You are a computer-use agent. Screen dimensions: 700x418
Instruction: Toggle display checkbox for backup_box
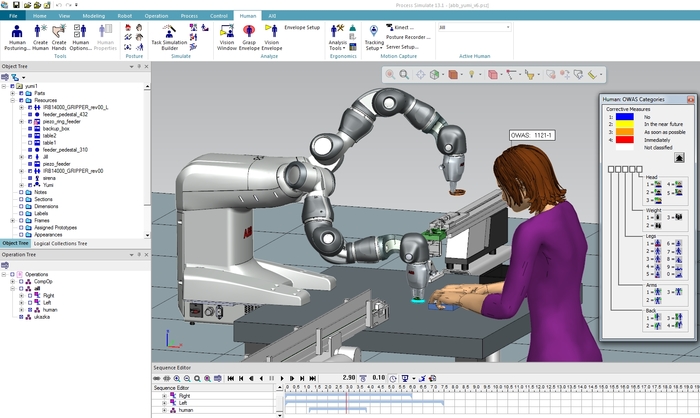(x=30, y=129)
